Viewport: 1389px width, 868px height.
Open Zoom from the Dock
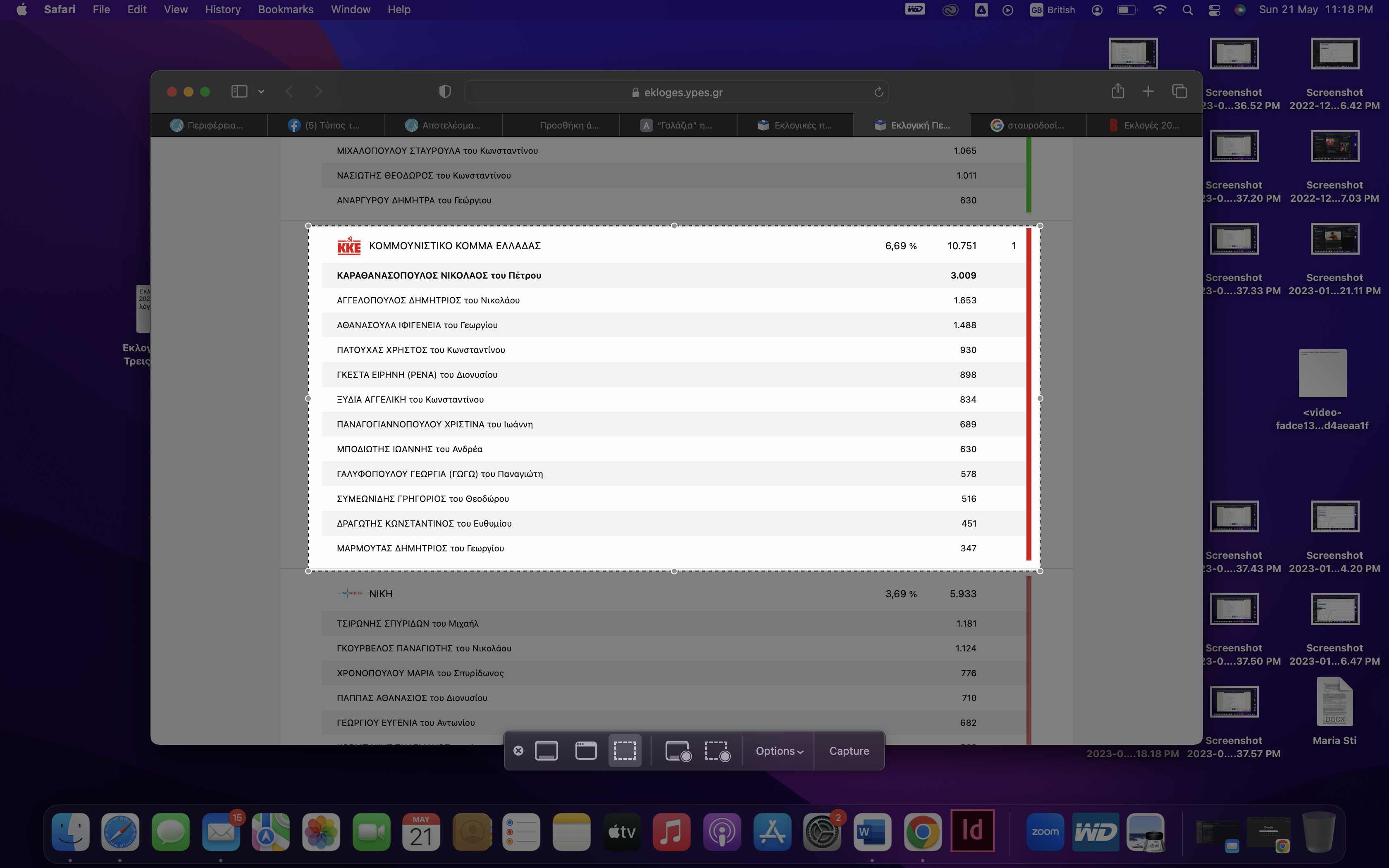[1045, 832]
